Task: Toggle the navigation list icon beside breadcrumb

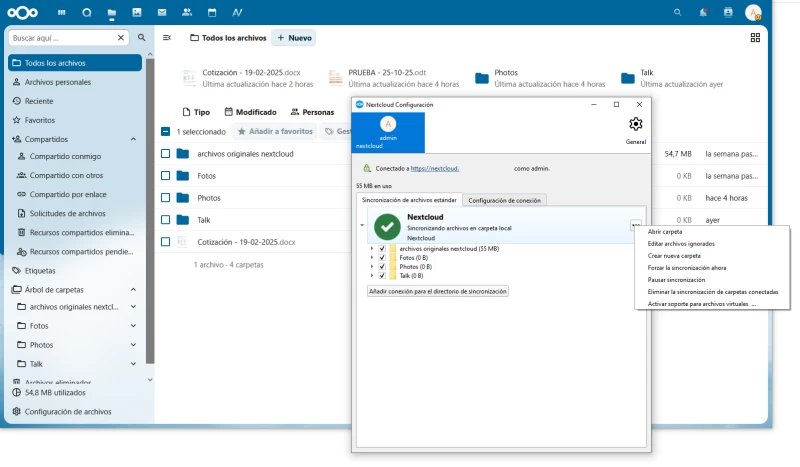Action: tap(167, 38)
